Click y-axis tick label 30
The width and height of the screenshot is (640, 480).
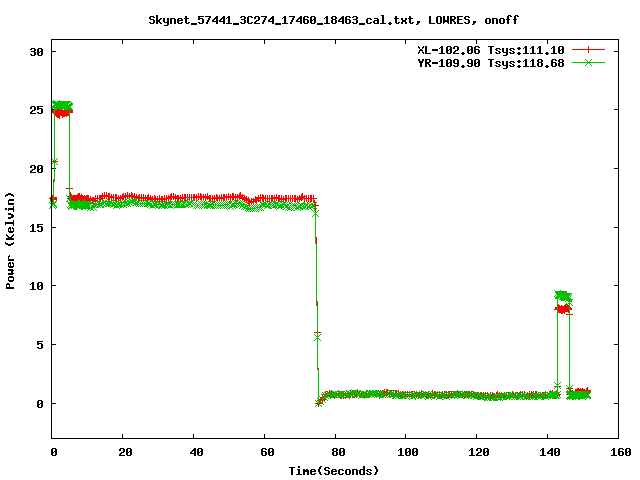click(36, 52)
